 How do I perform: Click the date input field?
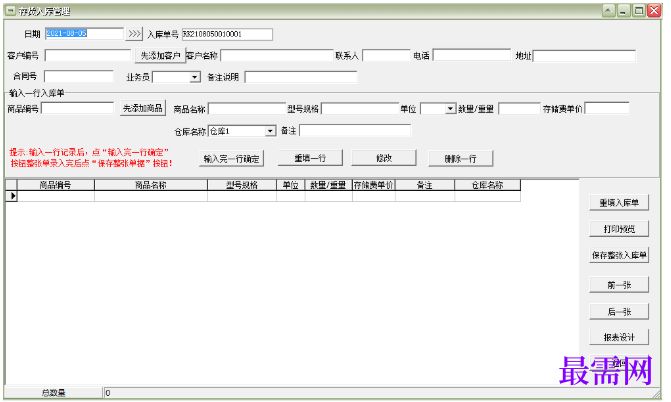point(84,33)
